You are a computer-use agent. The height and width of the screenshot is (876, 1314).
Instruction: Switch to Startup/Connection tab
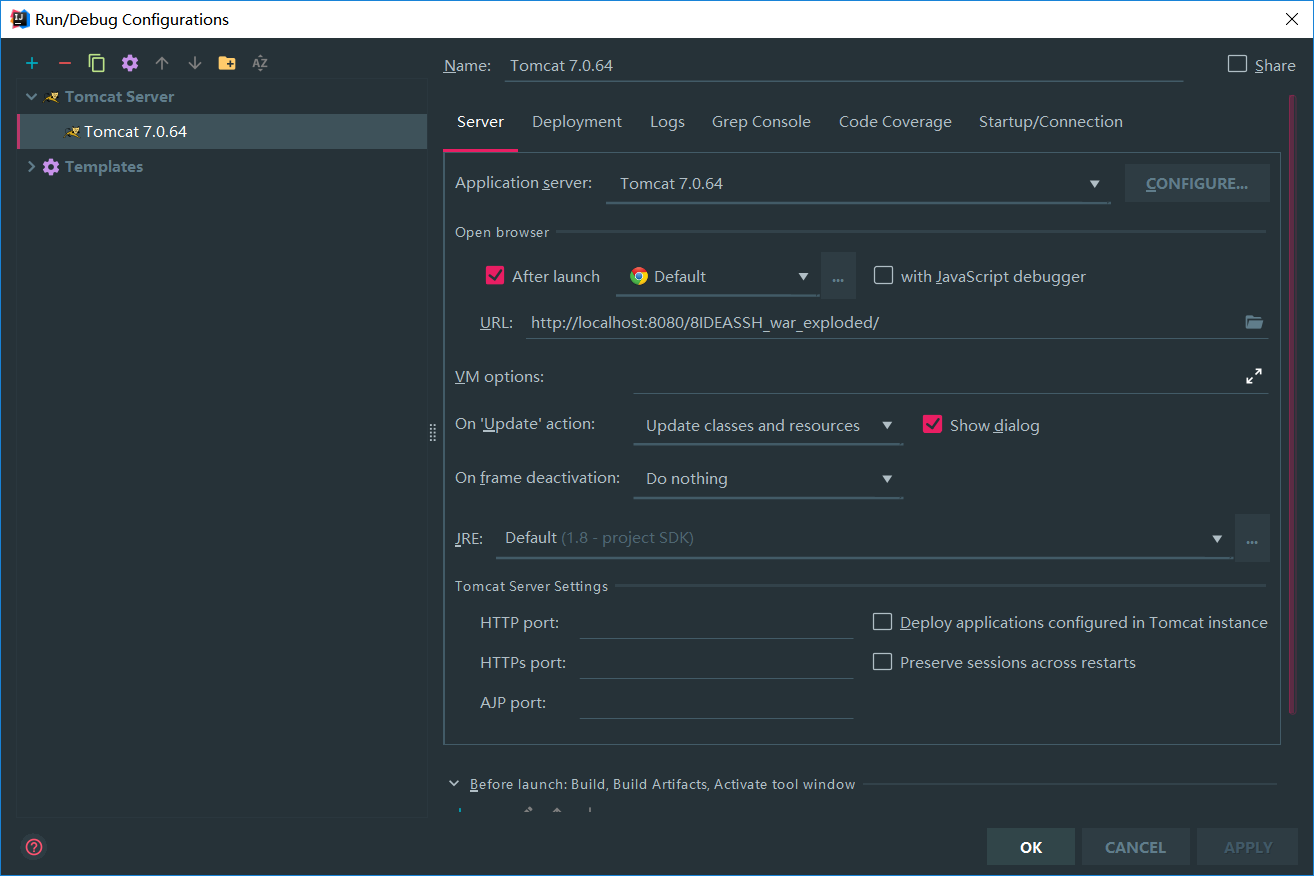pos(1050,122)
